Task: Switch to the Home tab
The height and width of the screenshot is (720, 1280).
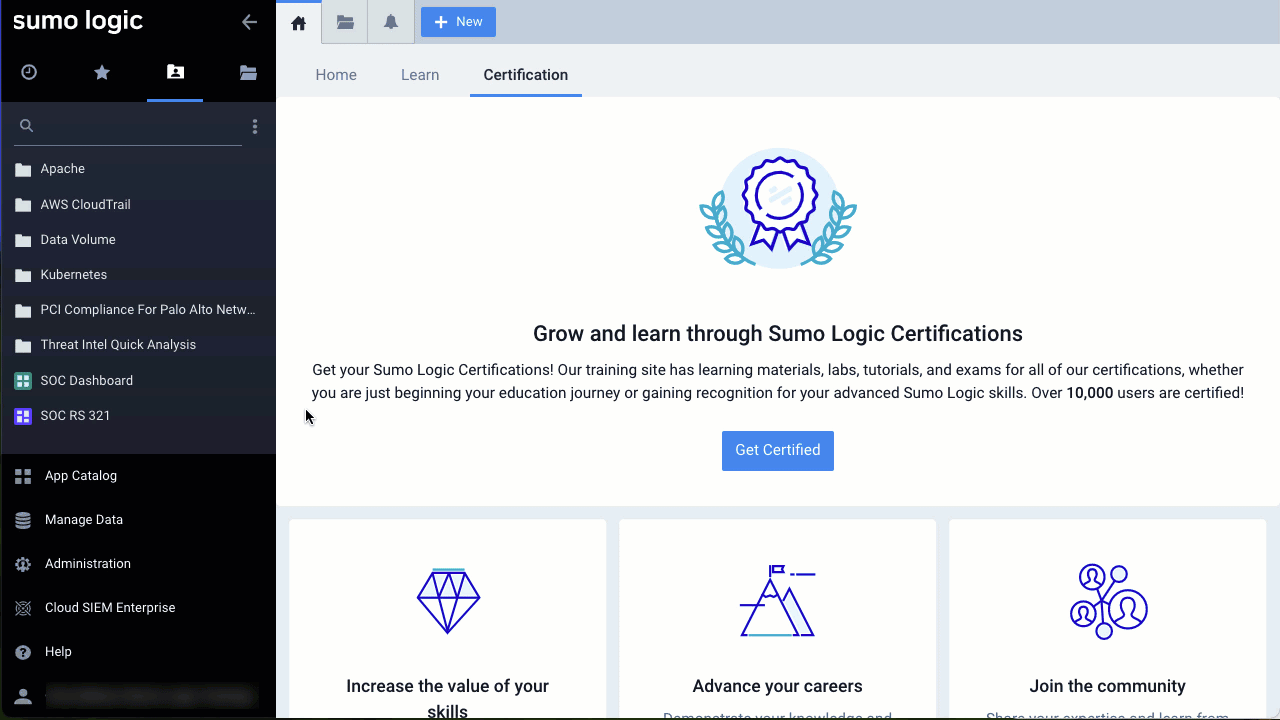Action: pyautogui.click(x=336, y=74)
